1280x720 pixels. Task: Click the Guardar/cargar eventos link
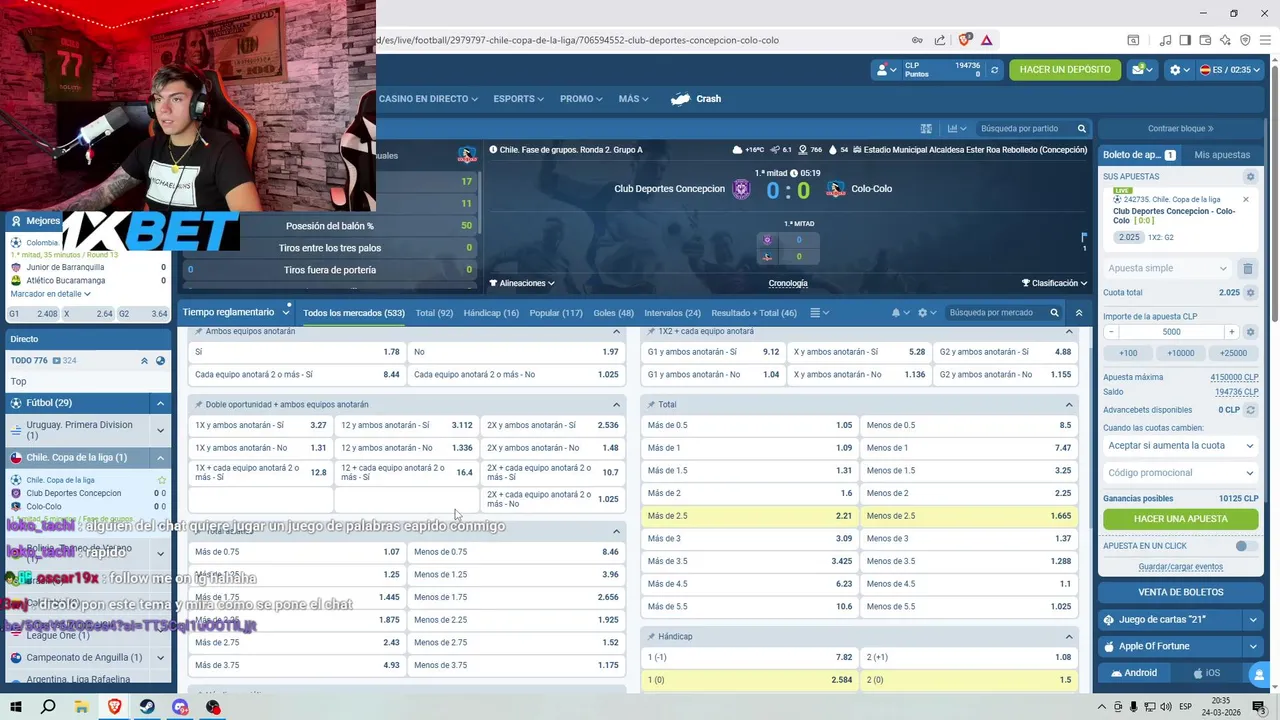tap(1180, 567)
